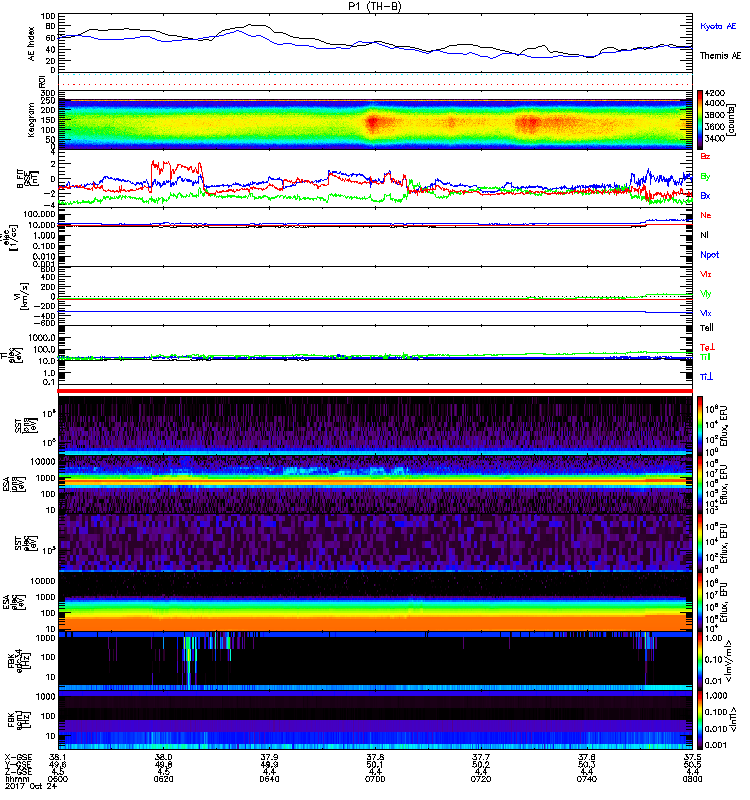Click the 0800 time tick label
The width and height of the screenshot is (750, 800).
(x=692, y=779)
